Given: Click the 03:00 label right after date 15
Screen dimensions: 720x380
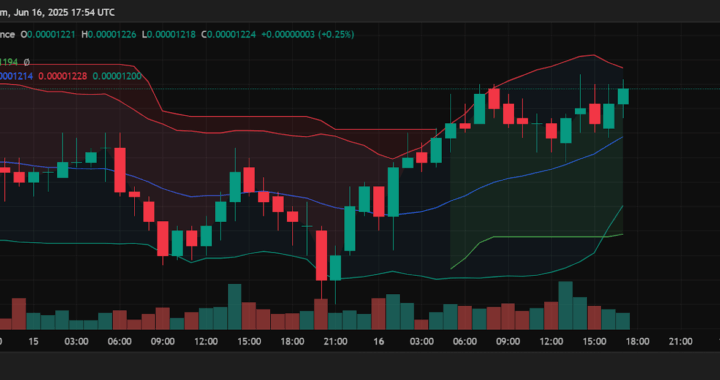Looking at the screenshot, I should tap(76, 342).
